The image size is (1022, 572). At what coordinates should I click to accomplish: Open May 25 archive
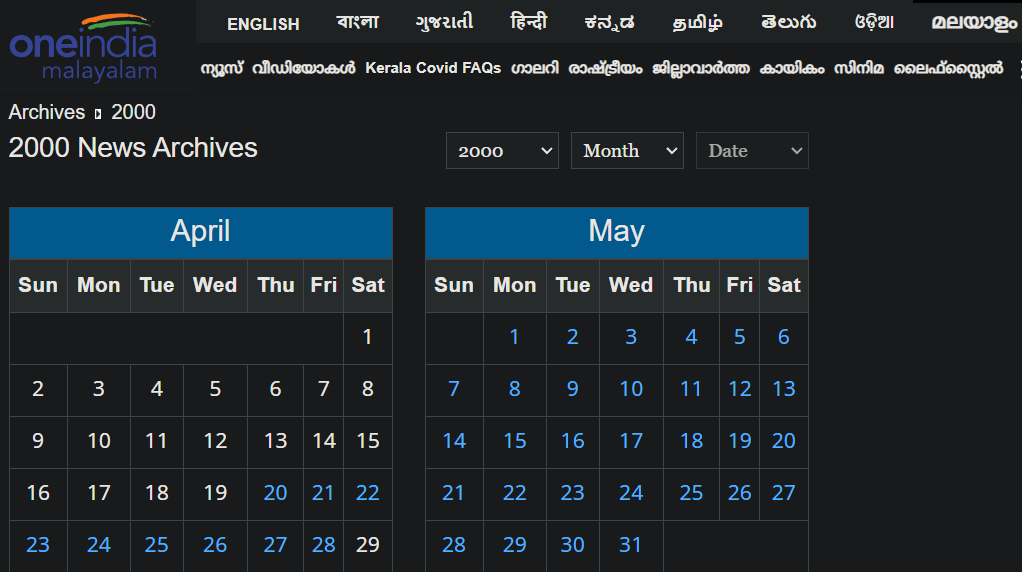(x=691, y=493)
